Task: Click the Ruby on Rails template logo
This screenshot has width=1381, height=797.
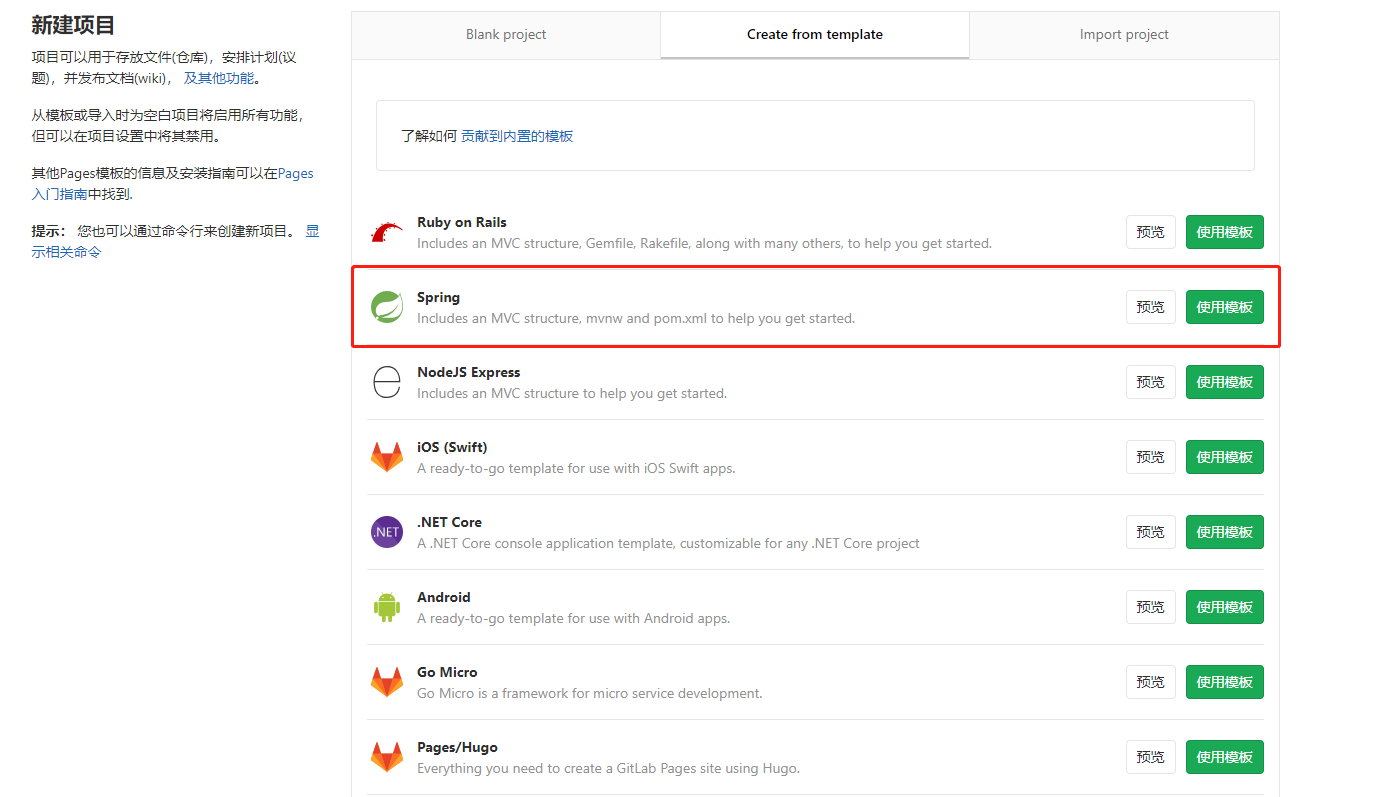Action: (386, 232)
